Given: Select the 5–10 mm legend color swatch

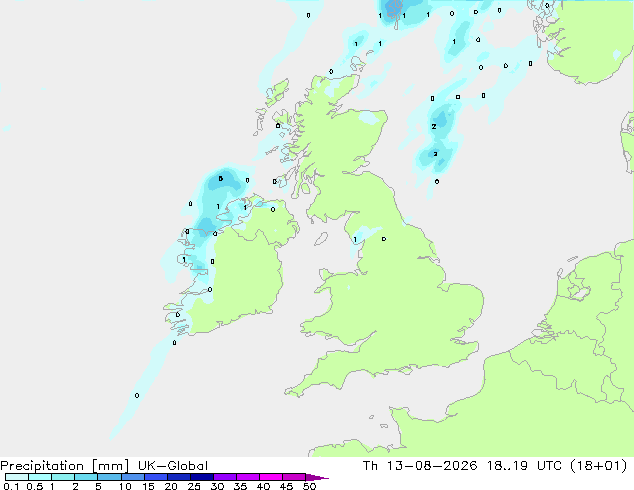Looking at the screenshot, I should [109, 477].
